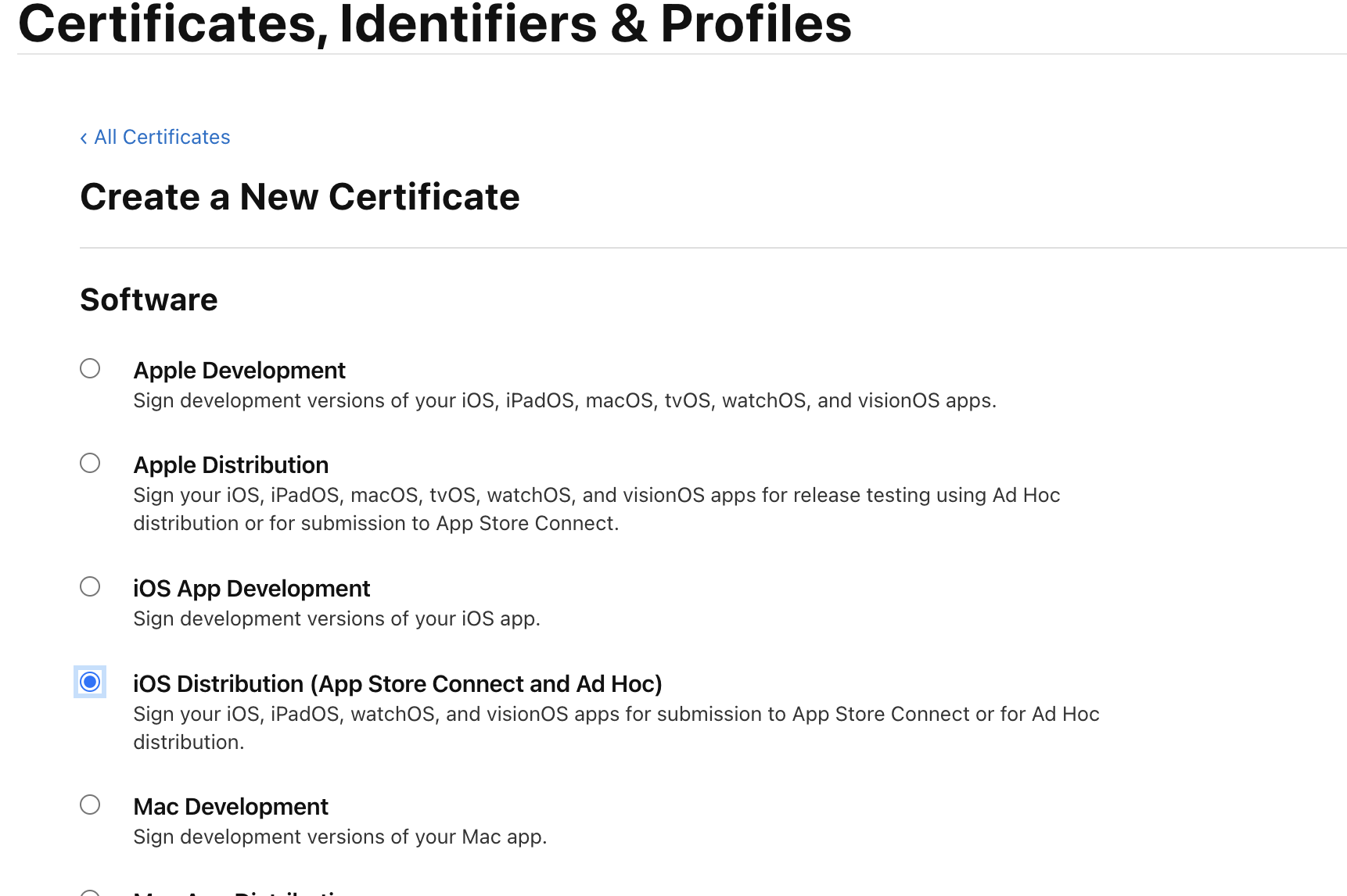Viewport: 1347px width, 896px height.
Task: Click the All Certificates back link
Action: pos(162,138)
